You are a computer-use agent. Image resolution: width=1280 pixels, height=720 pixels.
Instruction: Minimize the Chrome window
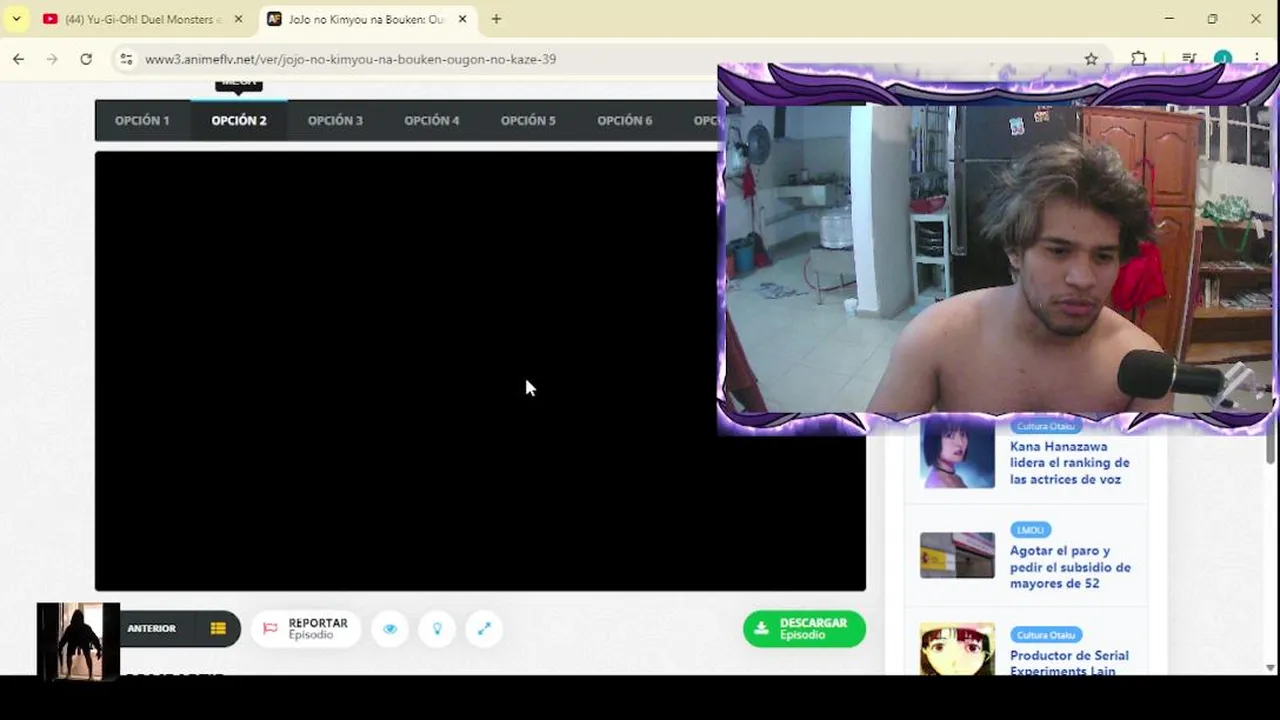click(1169, 19)
